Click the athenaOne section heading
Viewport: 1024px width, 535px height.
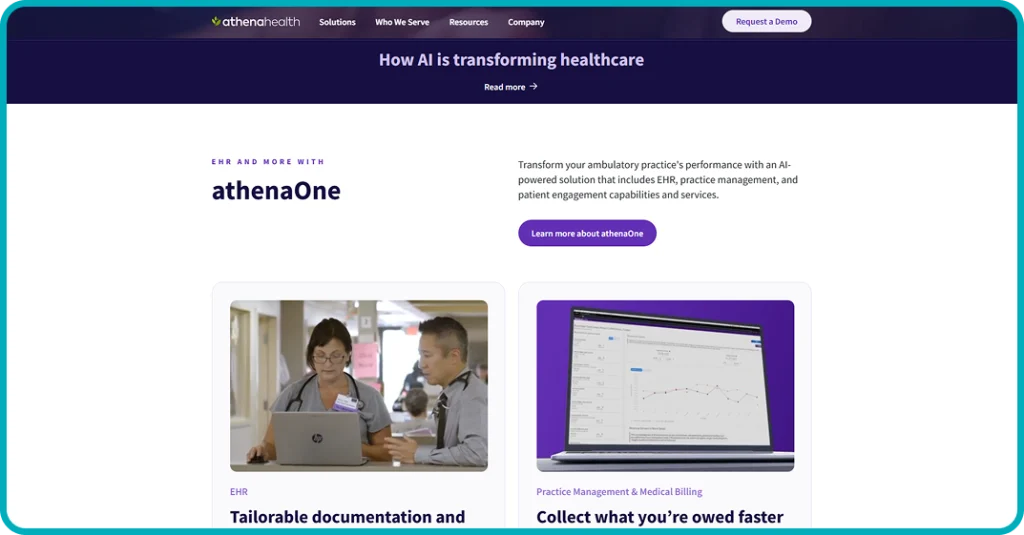tap(276, 190)
